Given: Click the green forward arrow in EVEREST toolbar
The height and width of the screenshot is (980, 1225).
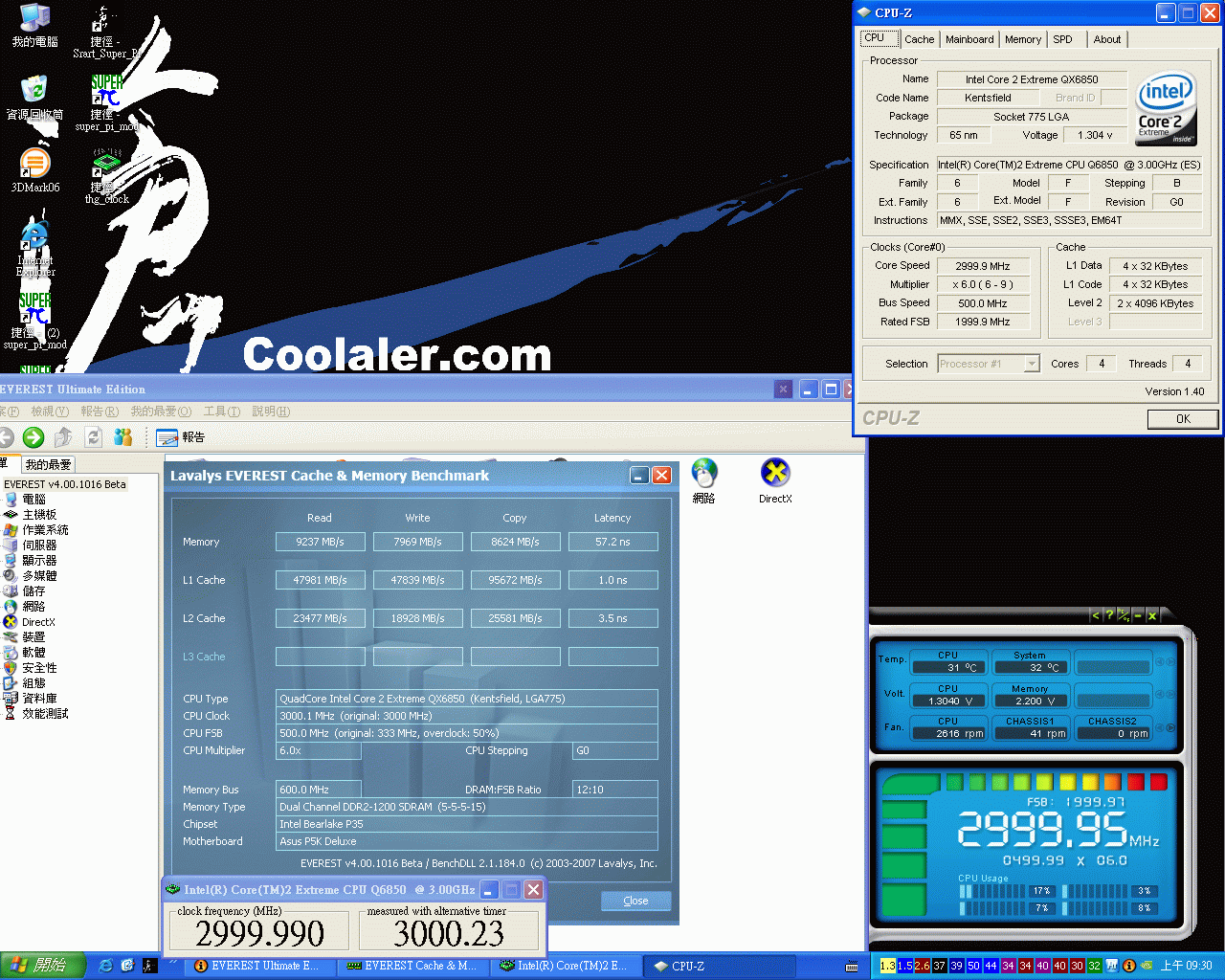Looking at the screenshot, I should point(33,437).
